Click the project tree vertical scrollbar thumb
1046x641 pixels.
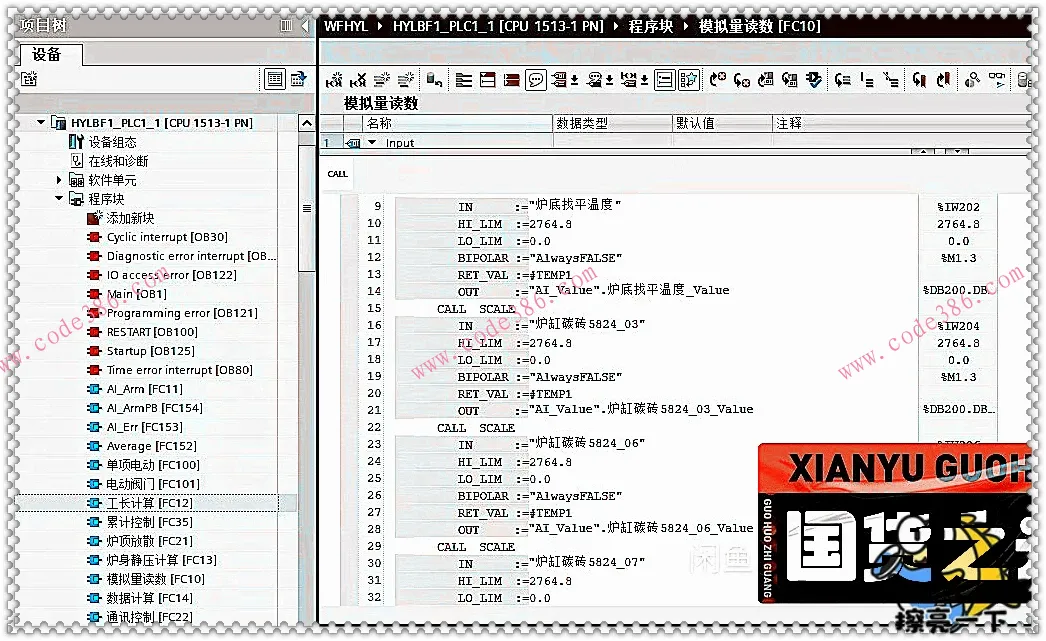click(x=306, y=208)
